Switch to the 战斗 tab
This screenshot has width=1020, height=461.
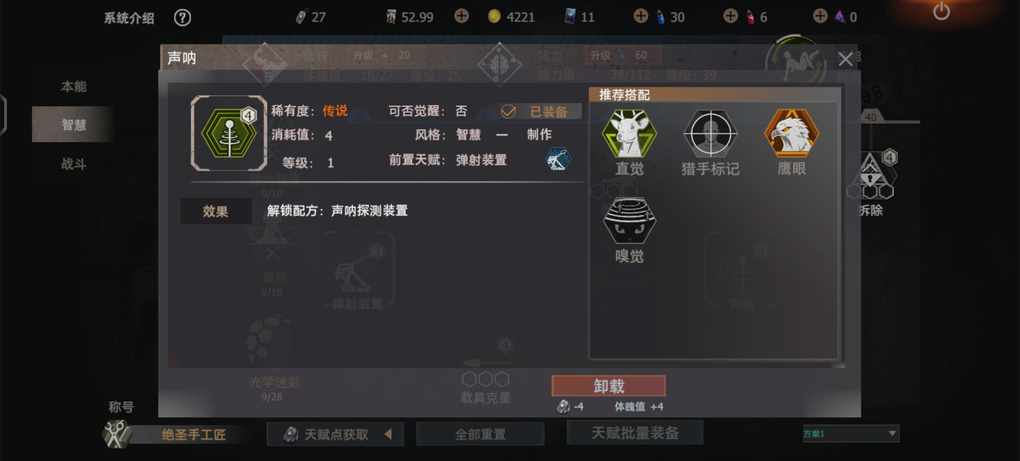(x=74, y=164)
